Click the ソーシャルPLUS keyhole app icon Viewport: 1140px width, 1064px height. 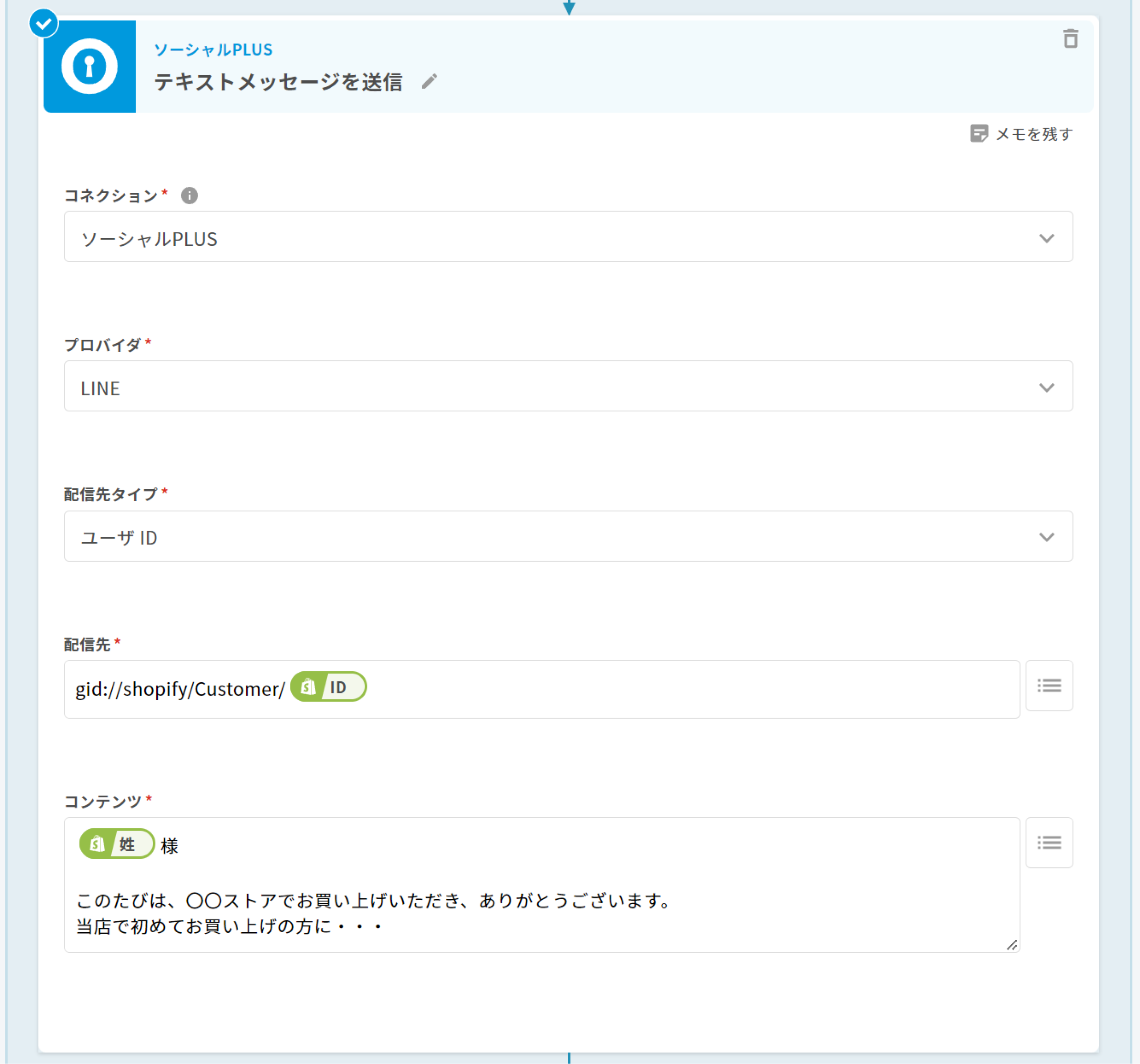tap(90, 66)
